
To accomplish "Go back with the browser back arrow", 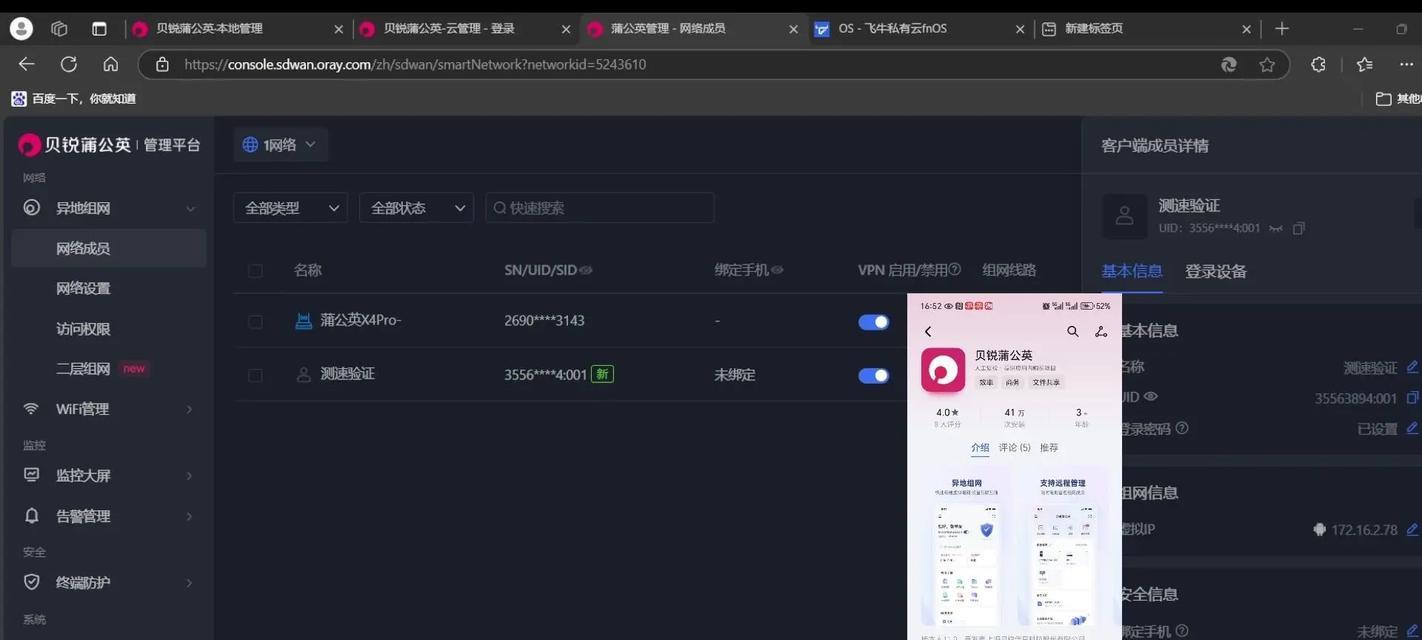I will click(27, 64).
